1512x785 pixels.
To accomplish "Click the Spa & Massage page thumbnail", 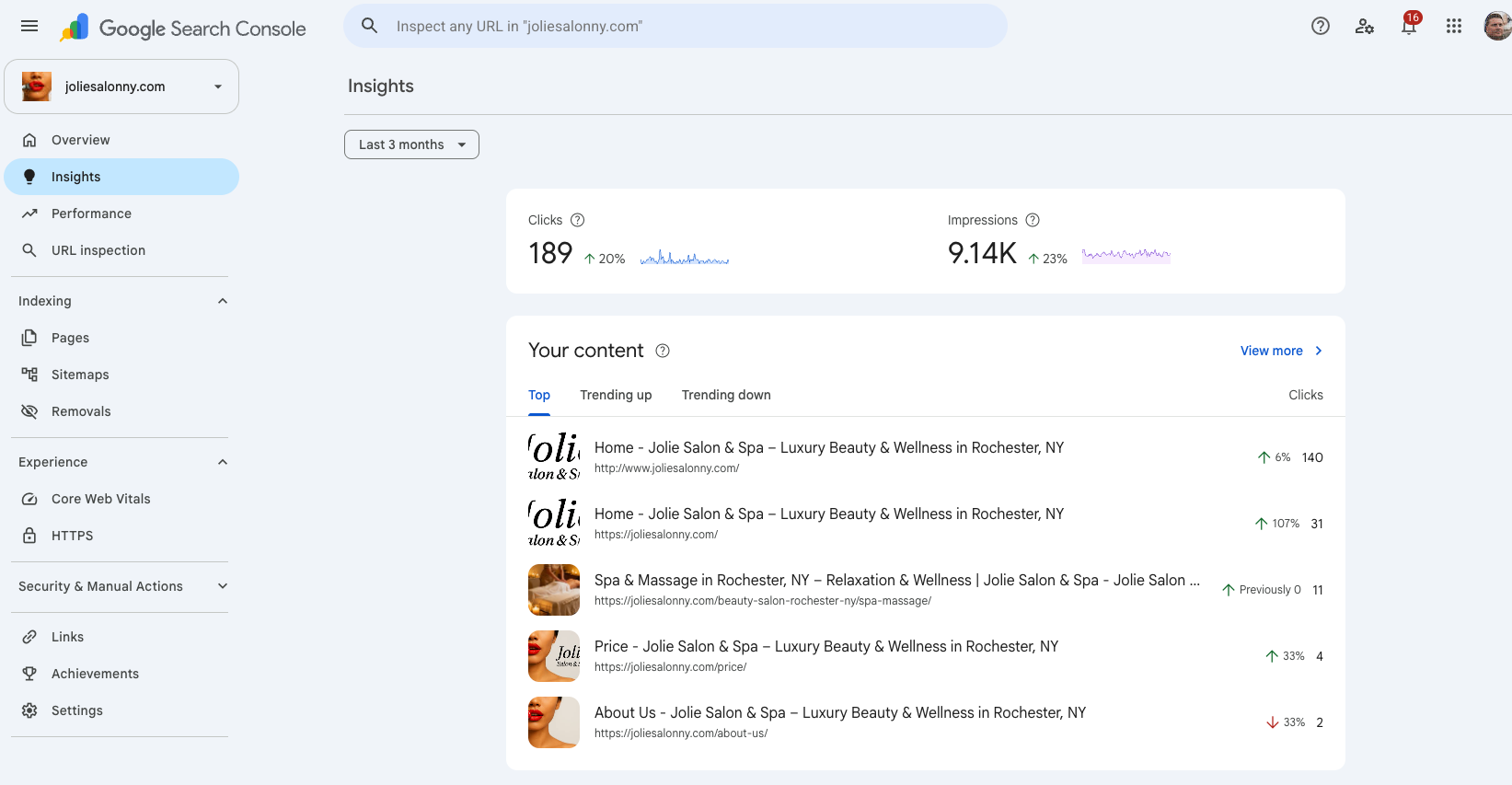I will [554, 590].
